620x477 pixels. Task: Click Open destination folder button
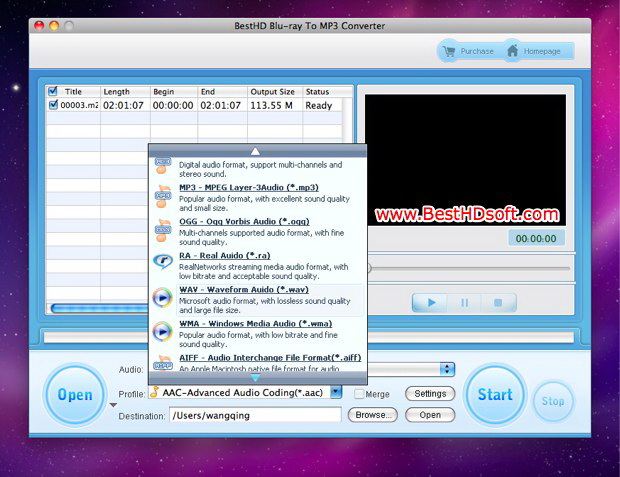[430, 415]
